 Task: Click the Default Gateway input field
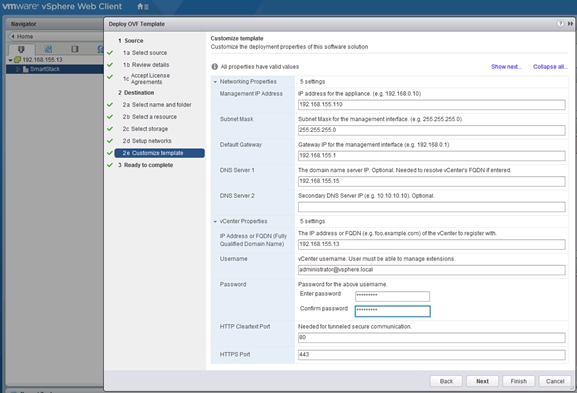(431, 156)
